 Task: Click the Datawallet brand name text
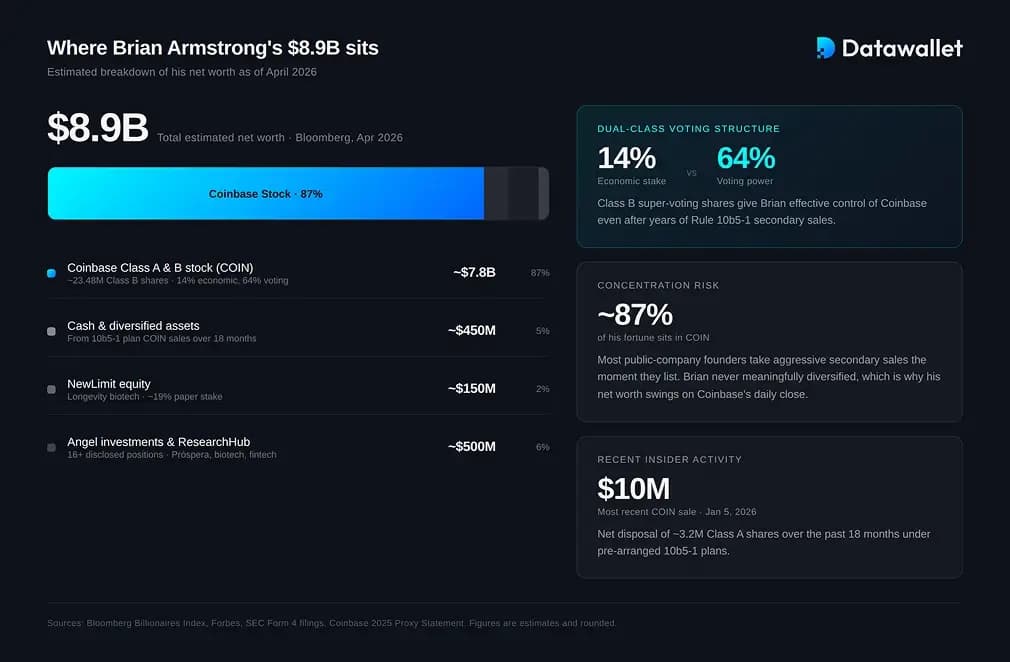[x=902, y=48]
